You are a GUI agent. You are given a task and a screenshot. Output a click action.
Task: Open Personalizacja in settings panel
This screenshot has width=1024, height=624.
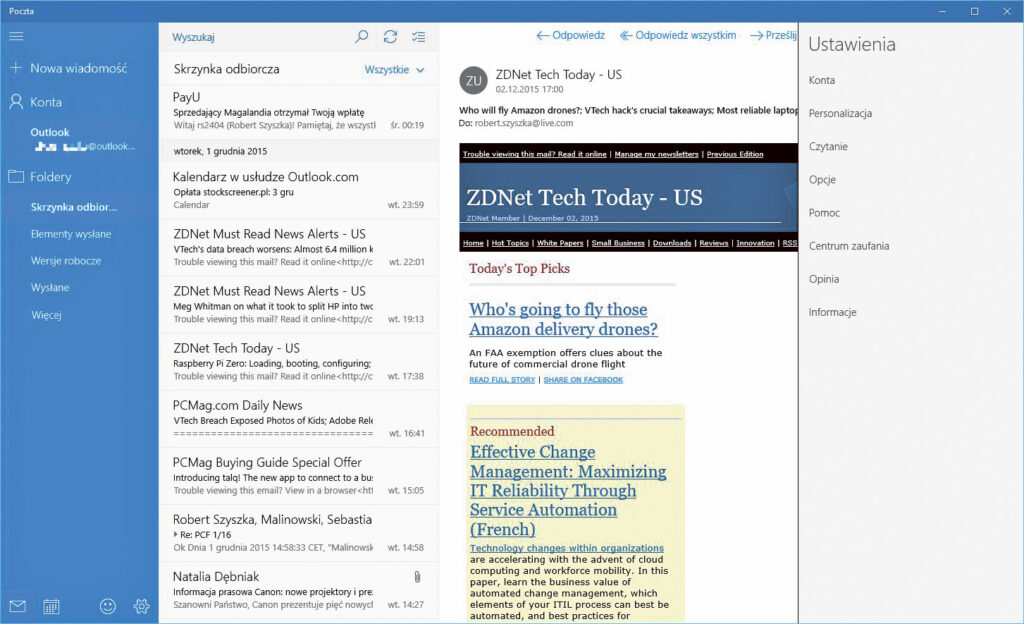pos(840,114)
